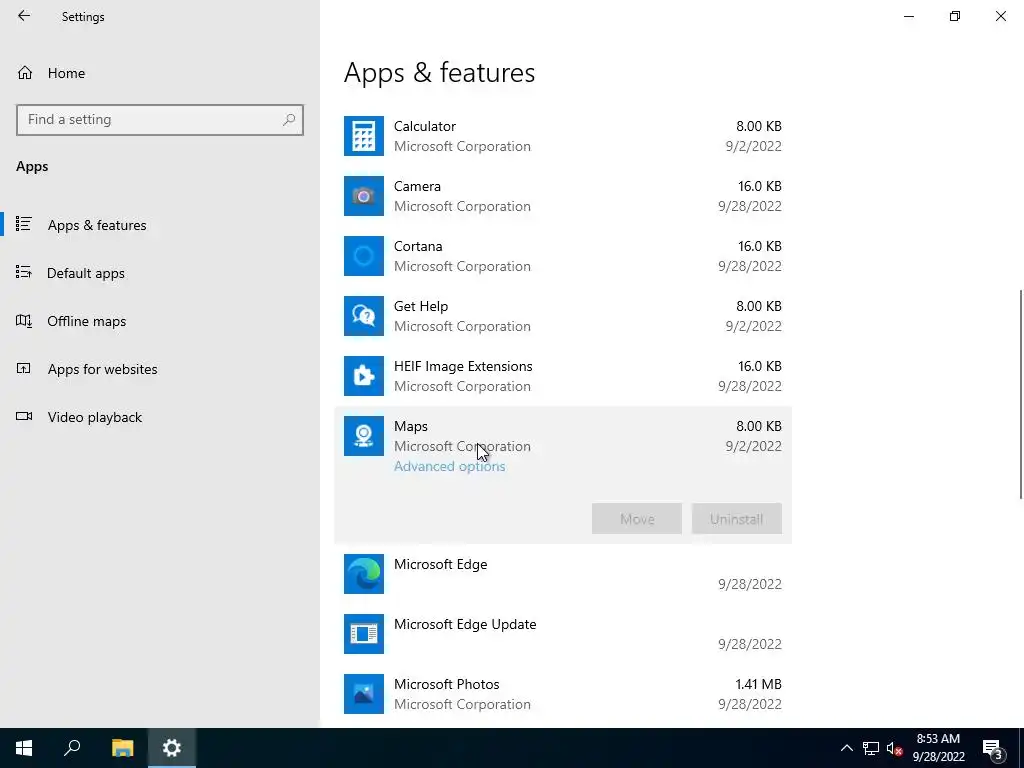Go back using the Settings back arrow

24,16
